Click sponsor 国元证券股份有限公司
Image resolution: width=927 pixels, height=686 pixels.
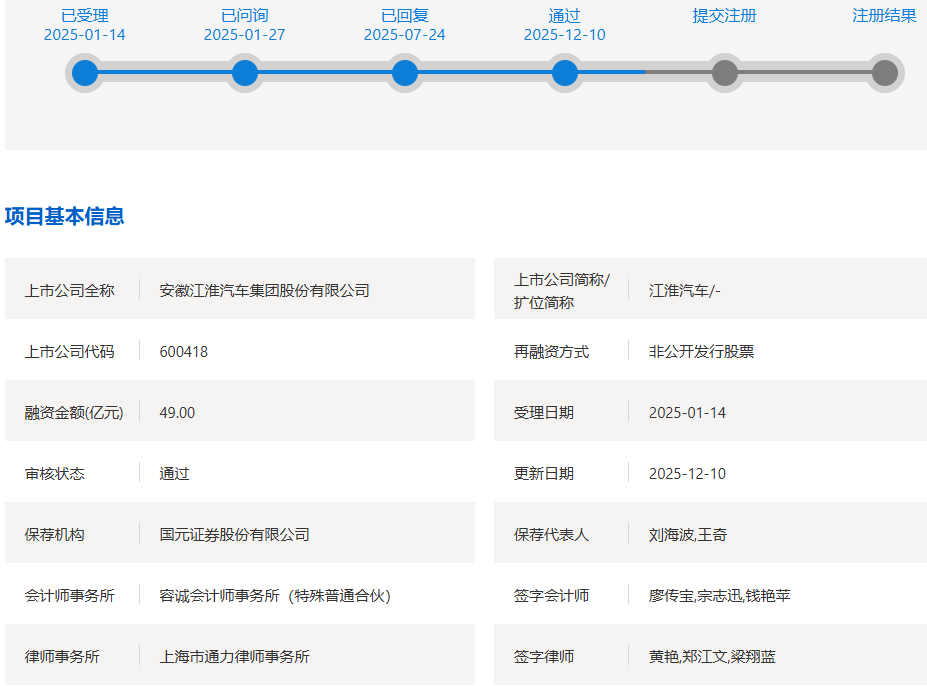point(234,534)
